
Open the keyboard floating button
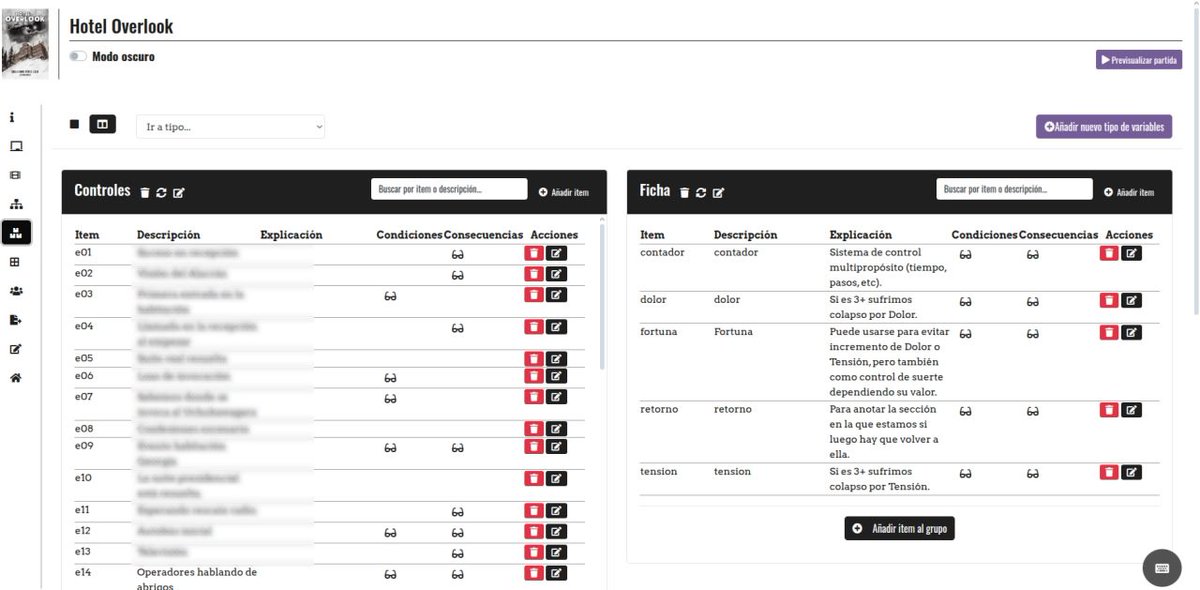(1162, 568)
